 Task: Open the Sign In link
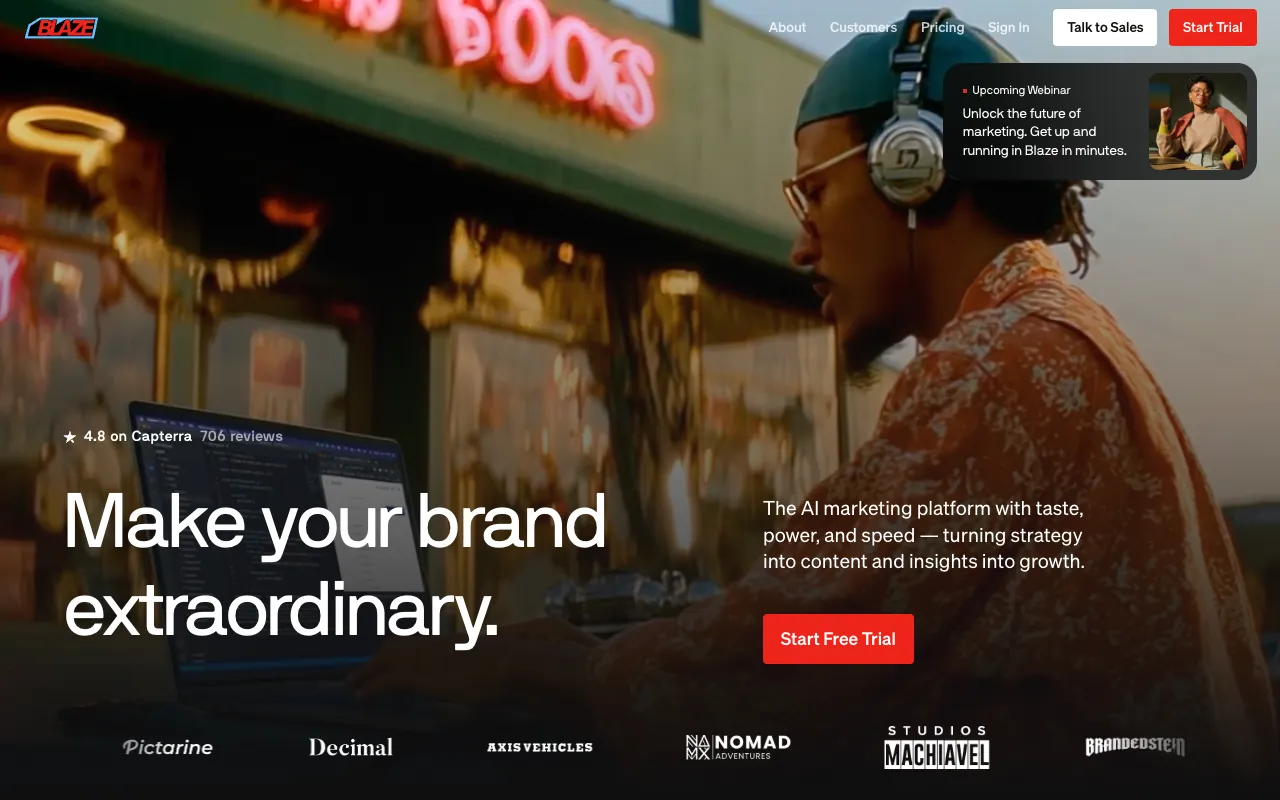(1008, 28)
